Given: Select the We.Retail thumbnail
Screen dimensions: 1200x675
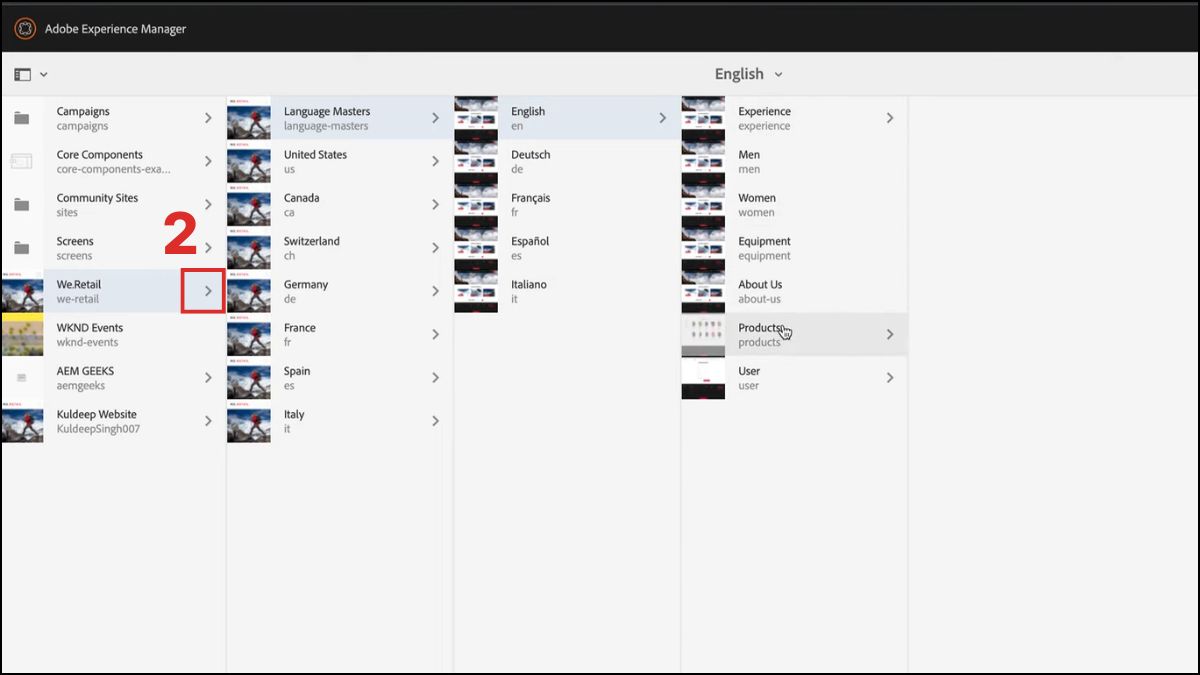Looking at the screenshot, I should coord(22,291).
